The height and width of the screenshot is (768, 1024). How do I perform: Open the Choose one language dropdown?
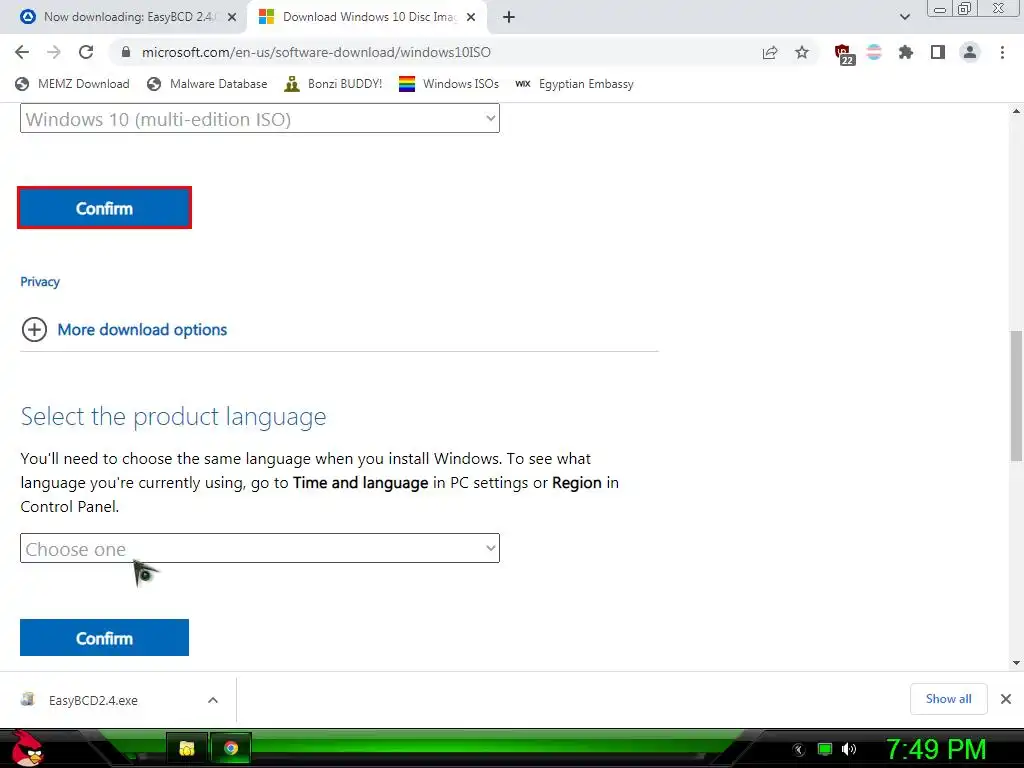[x=260, y=548]
